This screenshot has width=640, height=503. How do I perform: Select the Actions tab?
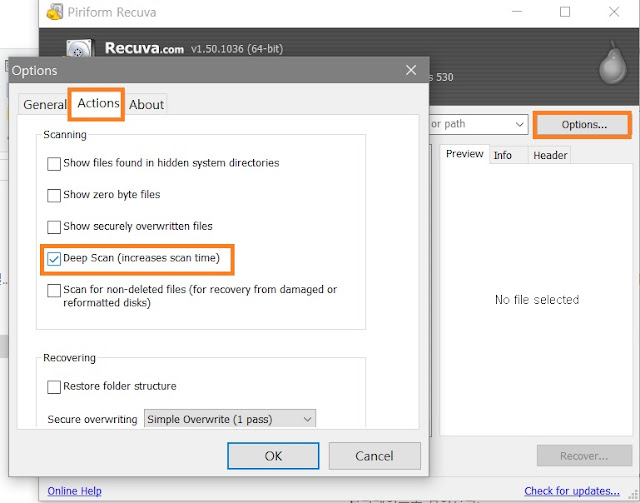[98, 103]
